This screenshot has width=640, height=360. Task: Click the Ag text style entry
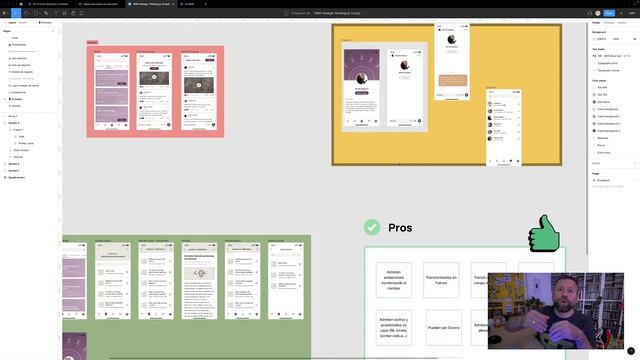(x=611, y=56)
